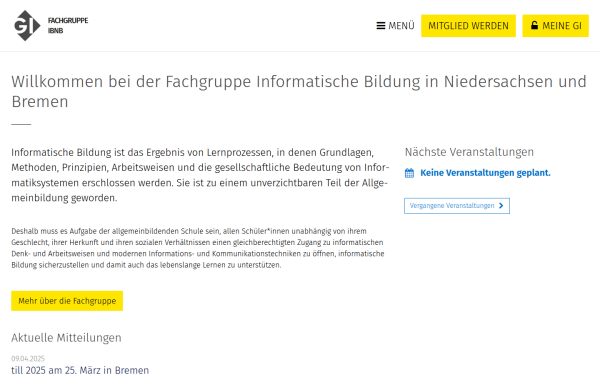Image resolution: width=600 pixels, height=375 pixels.
Task: Click 'Keine Veranstaltungen geplant.' link
Action: tap(485, 173)
